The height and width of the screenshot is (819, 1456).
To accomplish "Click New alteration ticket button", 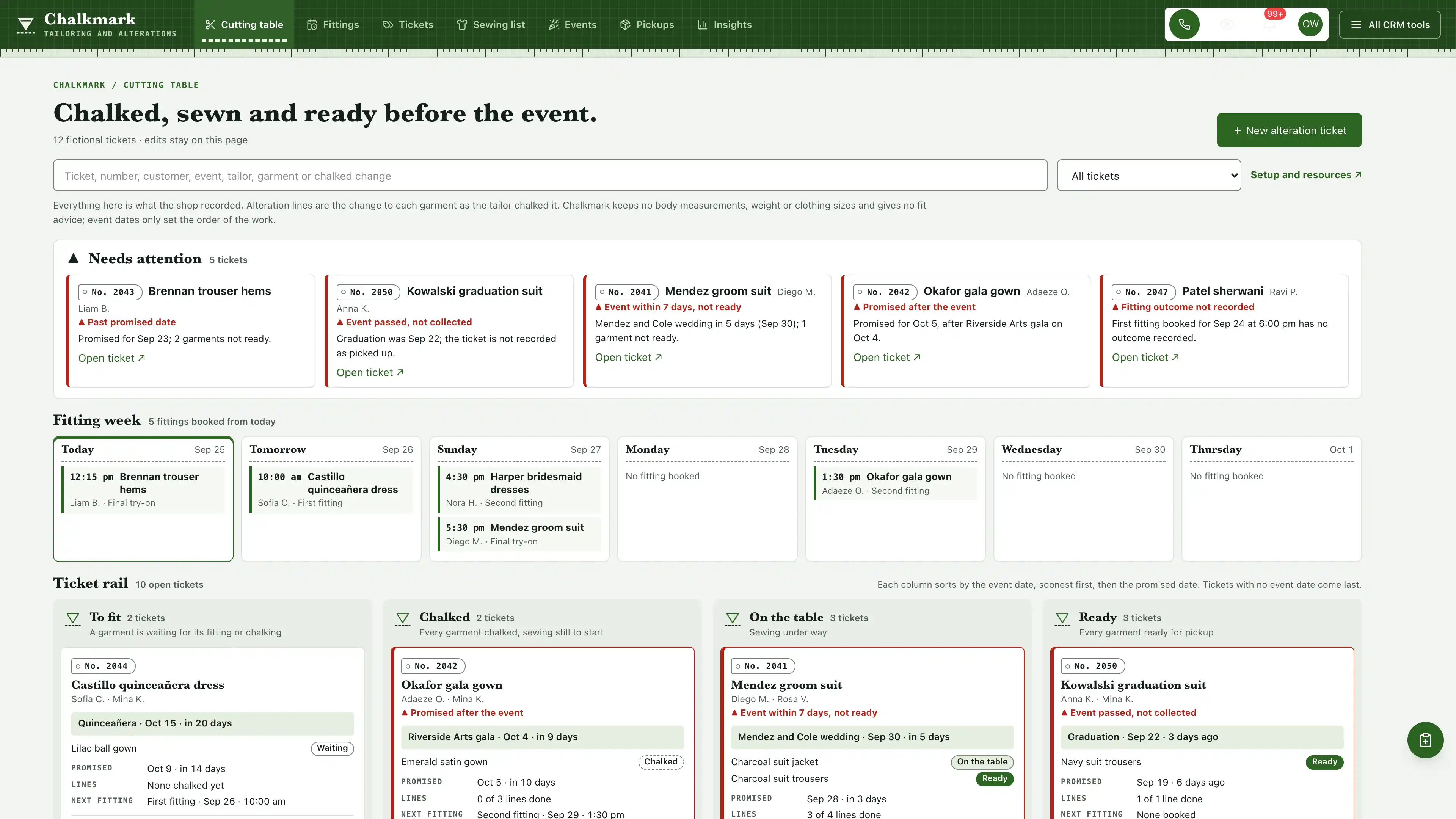I will (1289, 130).
